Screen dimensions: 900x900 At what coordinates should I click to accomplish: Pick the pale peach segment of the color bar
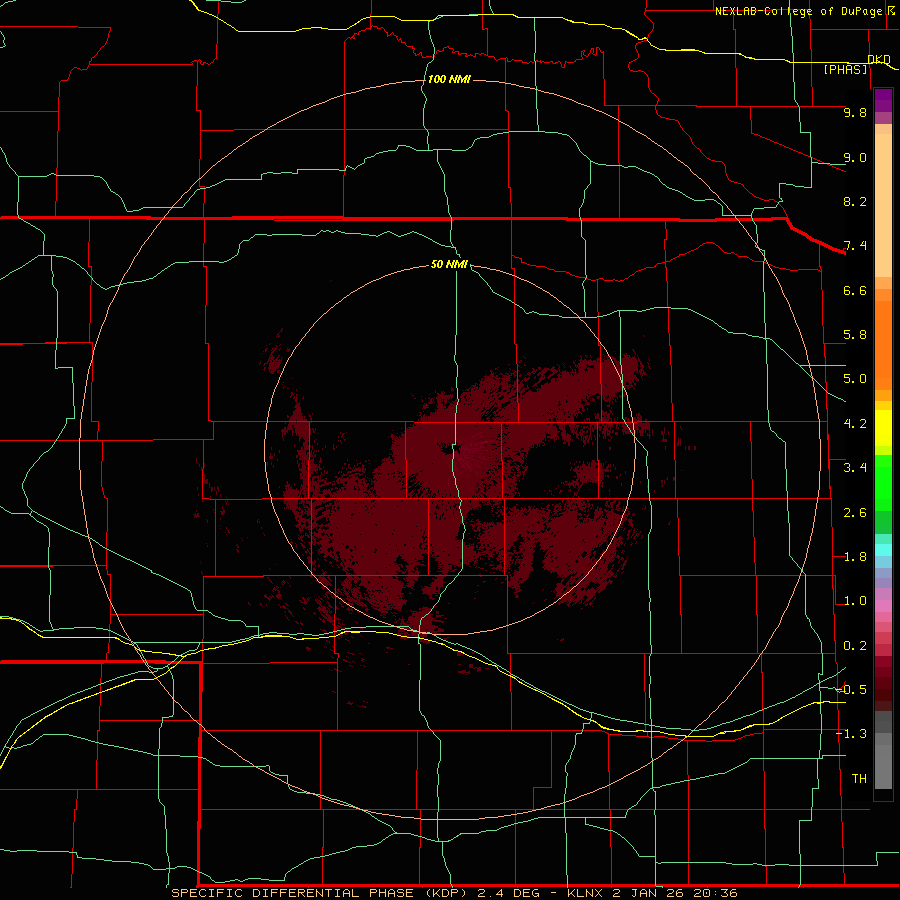coord(883,205)
